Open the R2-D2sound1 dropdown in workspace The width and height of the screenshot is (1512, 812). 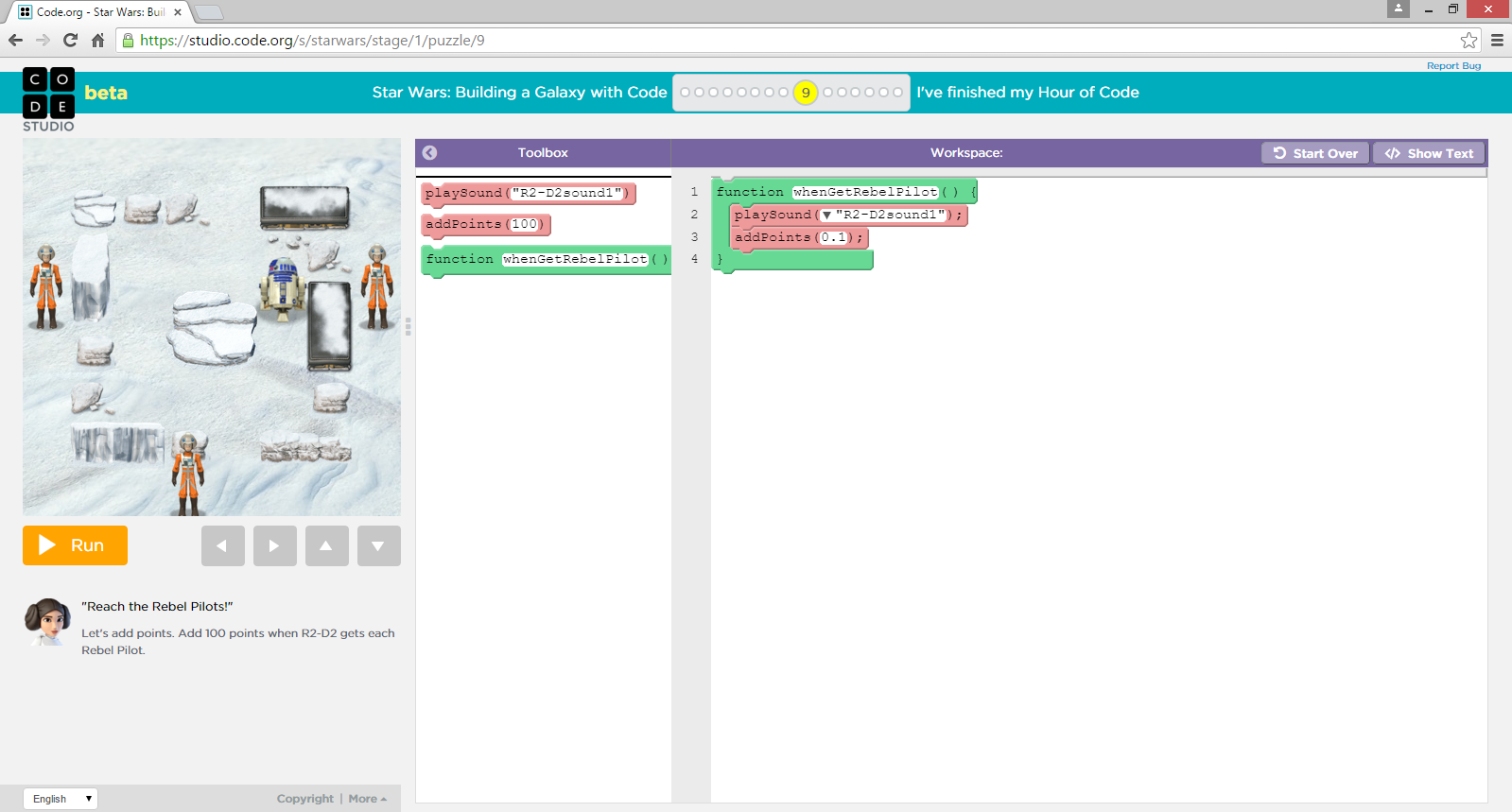pos(826,216)
